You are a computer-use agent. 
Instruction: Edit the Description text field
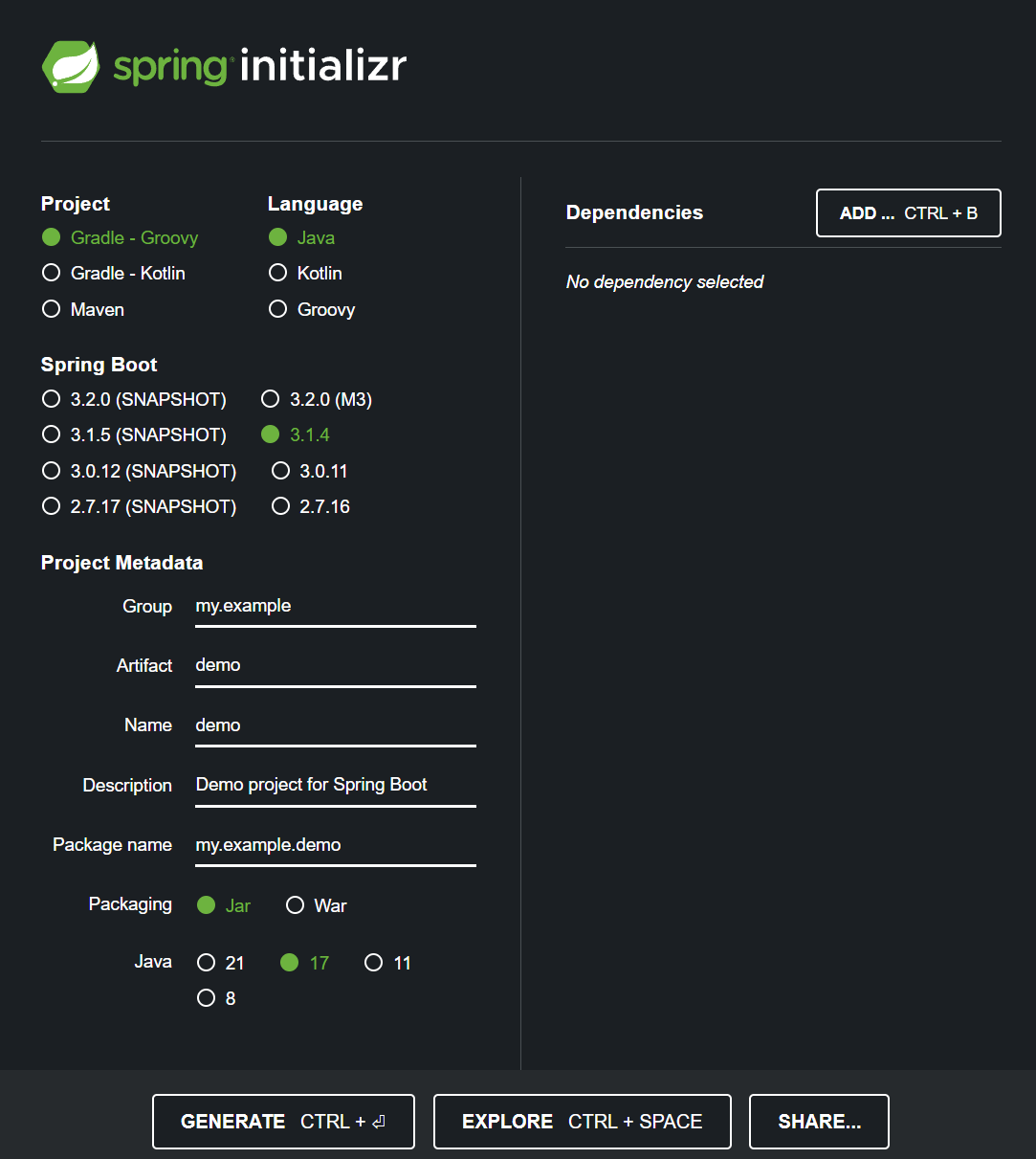tap(336, 786)
